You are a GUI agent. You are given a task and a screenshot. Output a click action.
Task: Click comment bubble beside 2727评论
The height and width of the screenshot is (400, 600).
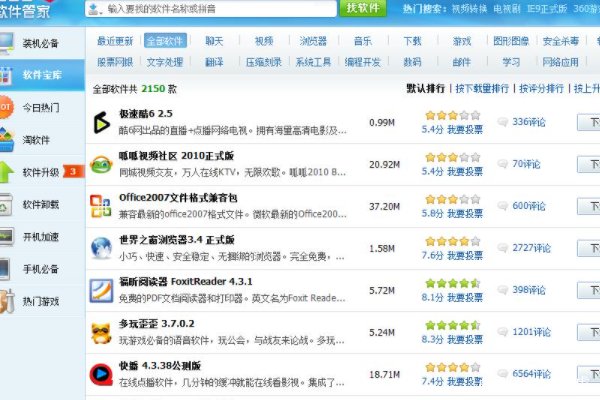click(x=502, y=248)
